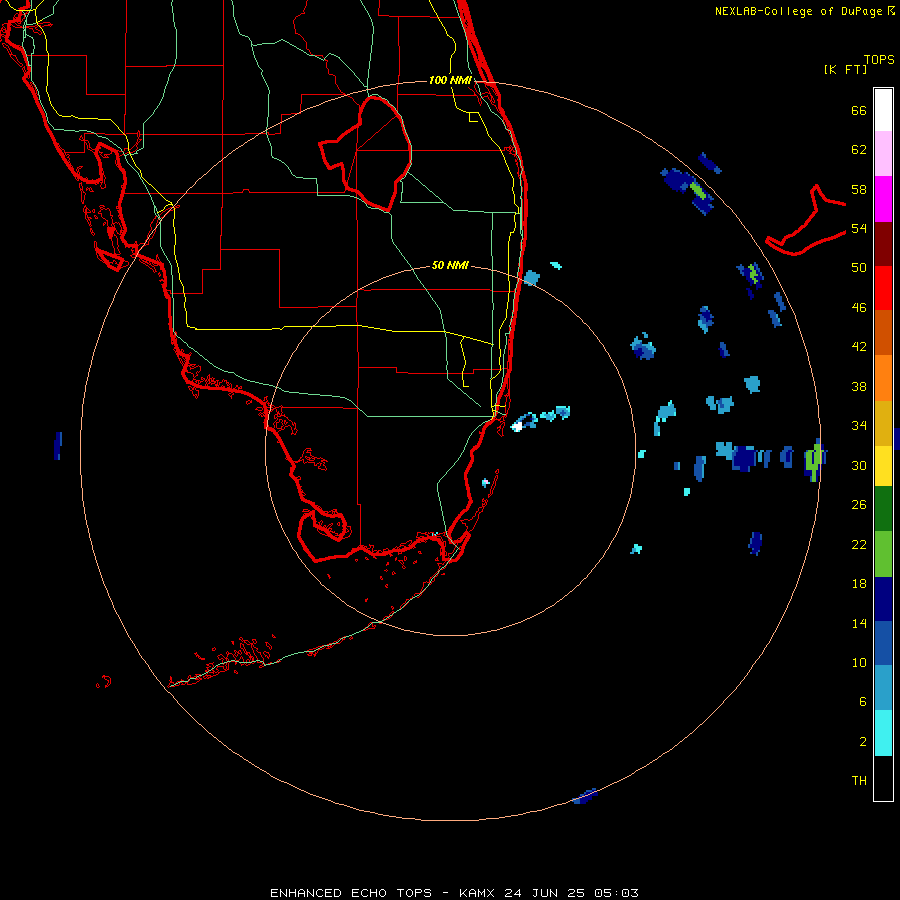Select the 22 value on the legend

pyautogui.click(x=859, y=544)
